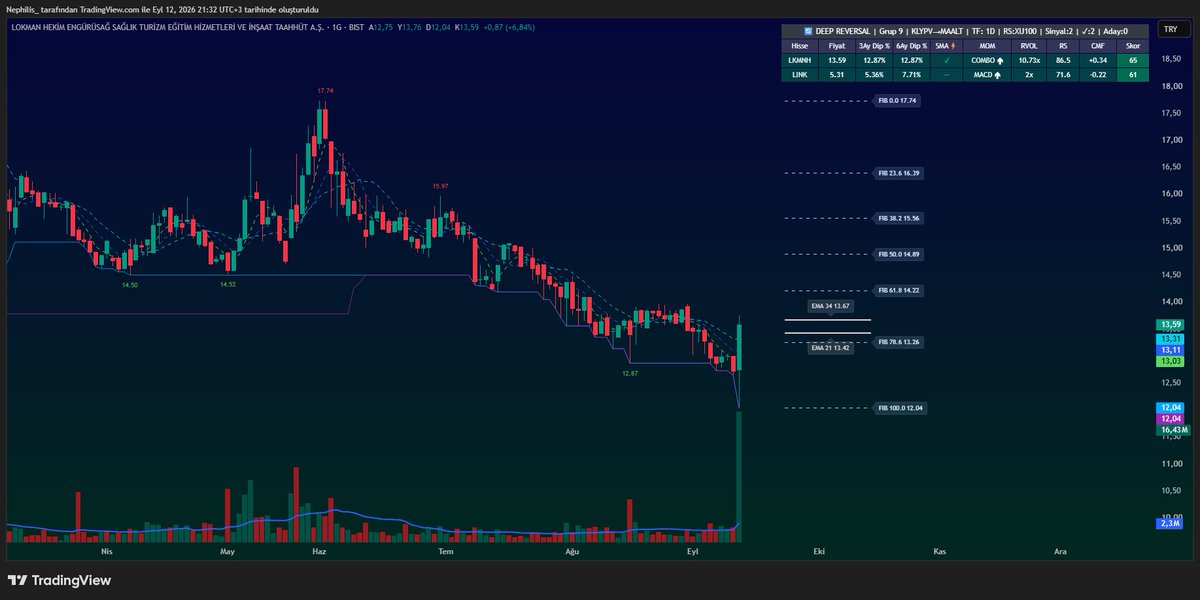1200x600 pixels.
Task: Click the 14.50 low price label
Action: click(130, 285)
